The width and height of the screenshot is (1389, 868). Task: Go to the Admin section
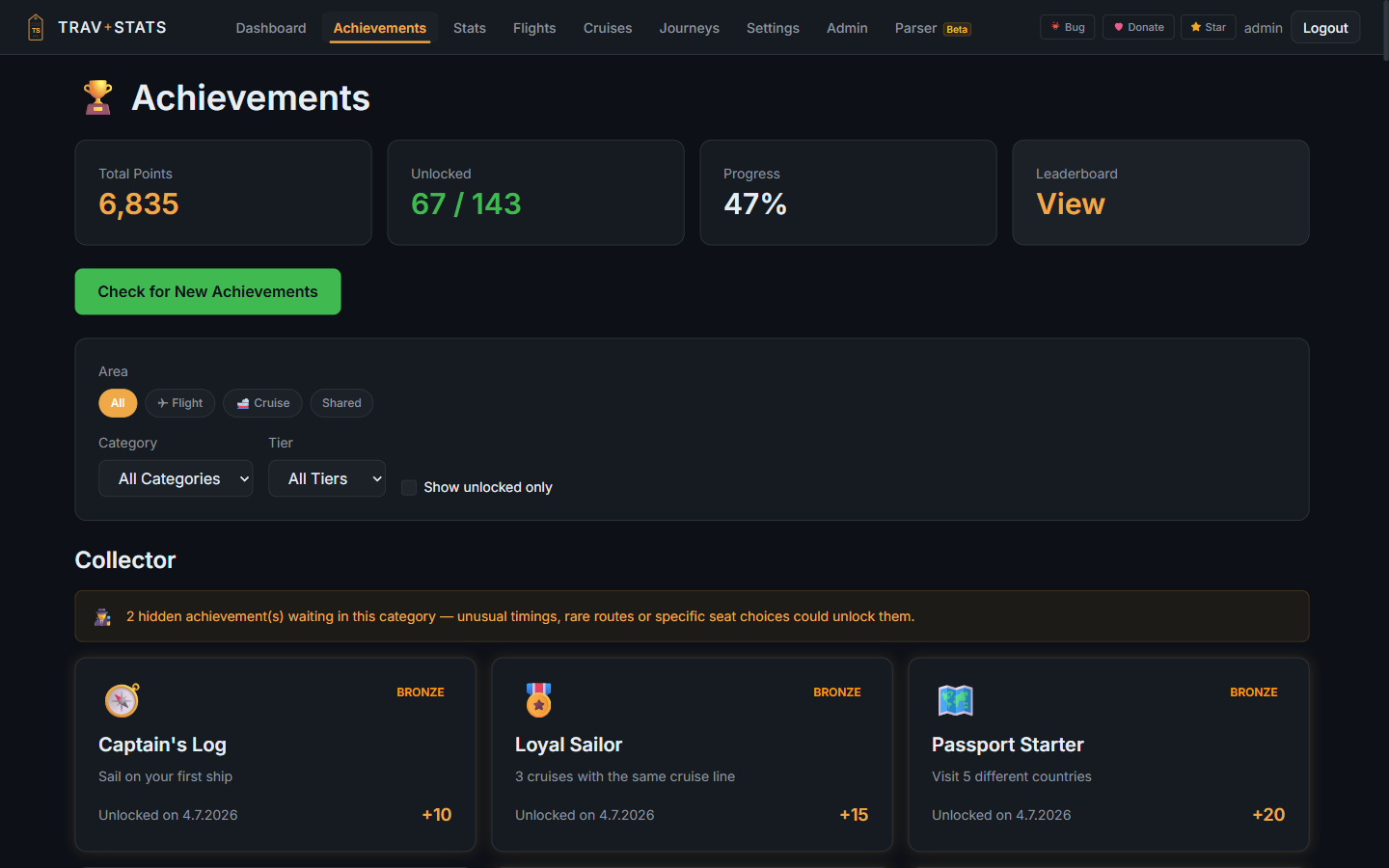pyautogui.click(x=847, y=28)
